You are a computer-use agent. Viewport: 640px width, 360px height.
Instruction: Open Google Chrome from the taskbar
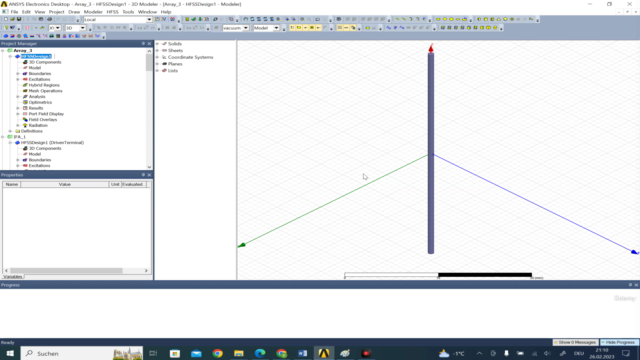(218, 353)
